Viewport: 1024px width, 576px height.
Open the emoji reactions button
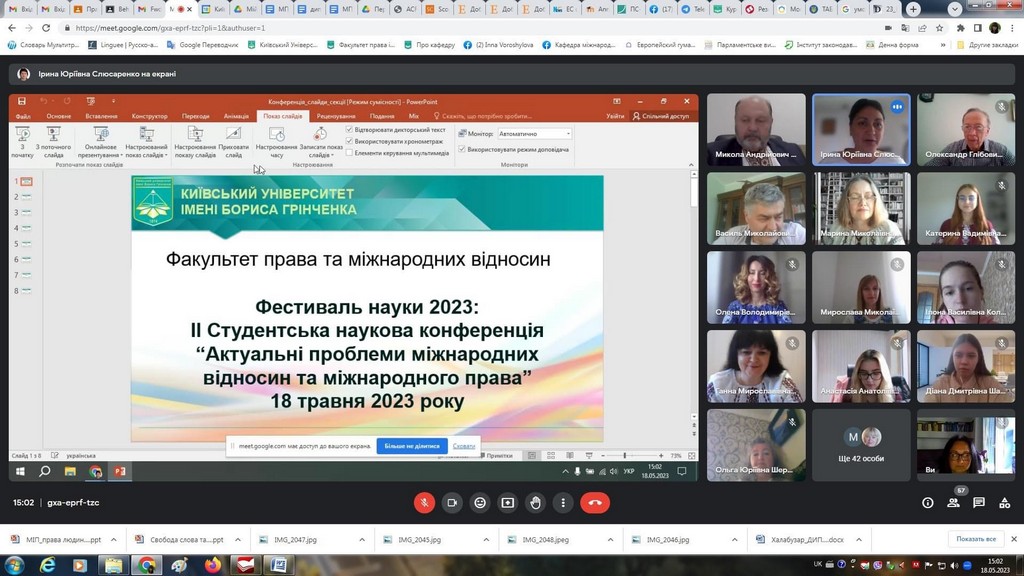480,503
